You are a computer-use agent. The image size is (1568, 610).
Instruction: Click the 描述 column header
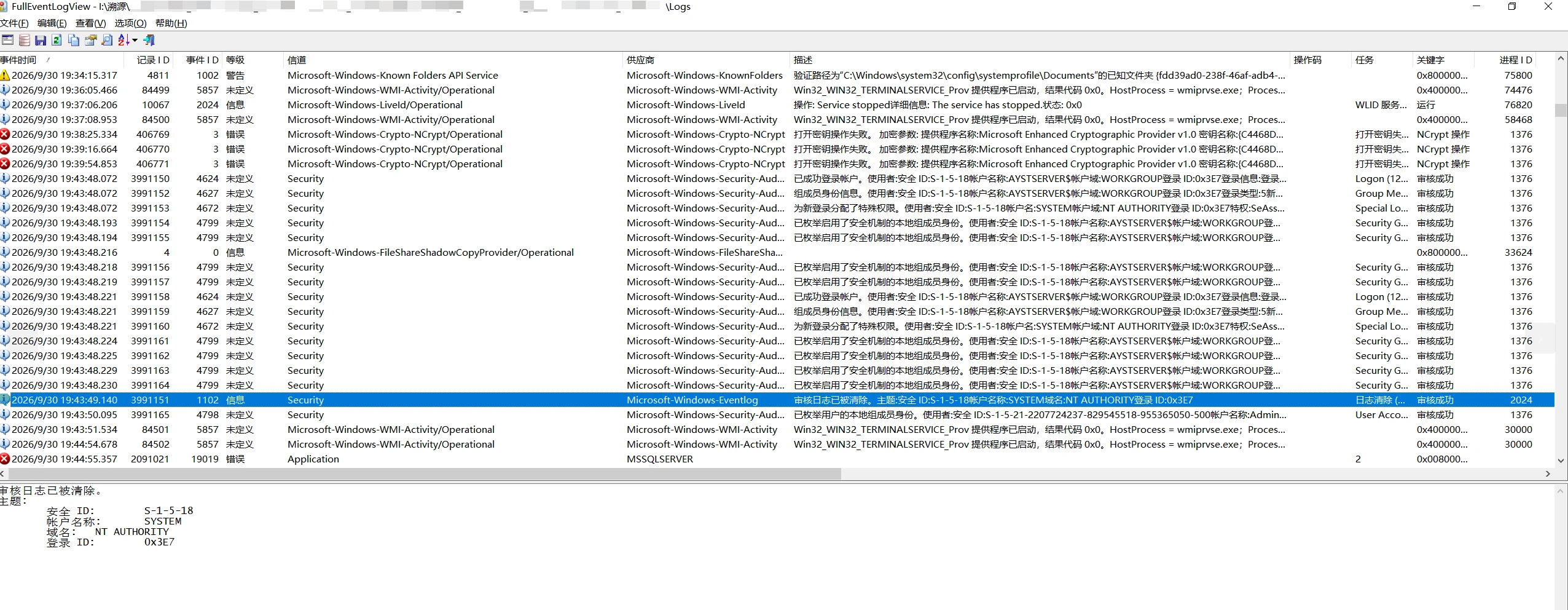[1040, 60]
